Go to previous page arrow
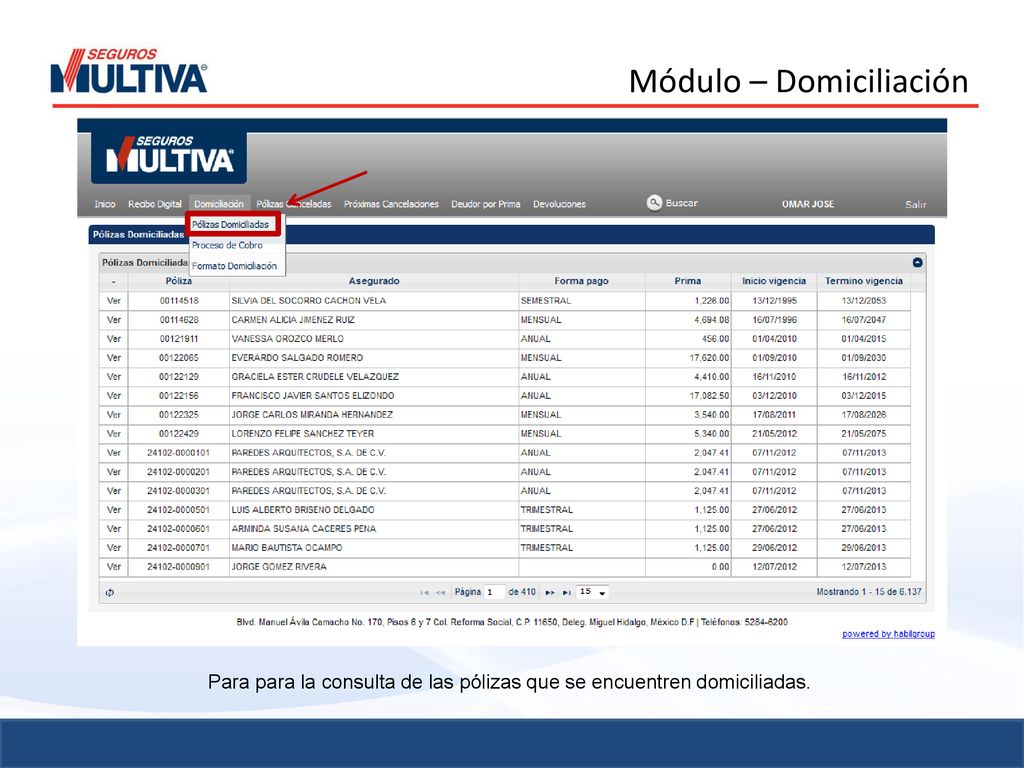Screen dimensions: 1024x768 [x=440, y=592]
